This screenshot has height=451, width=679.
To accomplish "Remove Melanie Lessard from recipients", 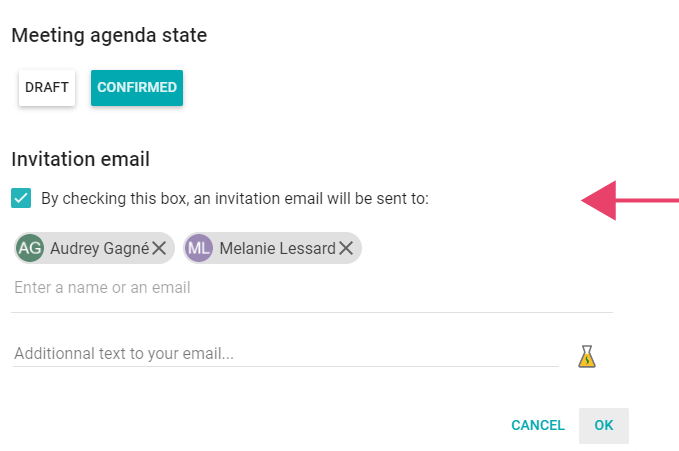I will click(x=346, y=248).
